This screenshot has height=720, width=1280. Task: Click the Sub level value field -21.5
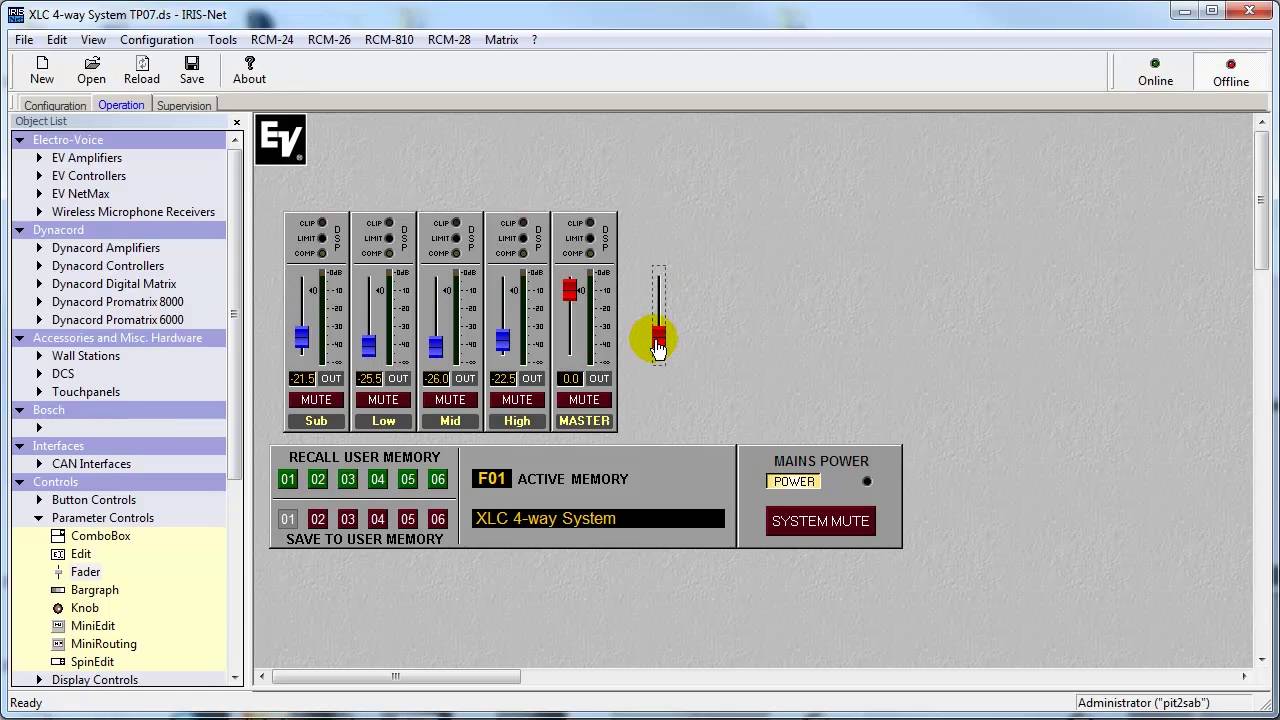pyautogui.click(x=302, y=379)
